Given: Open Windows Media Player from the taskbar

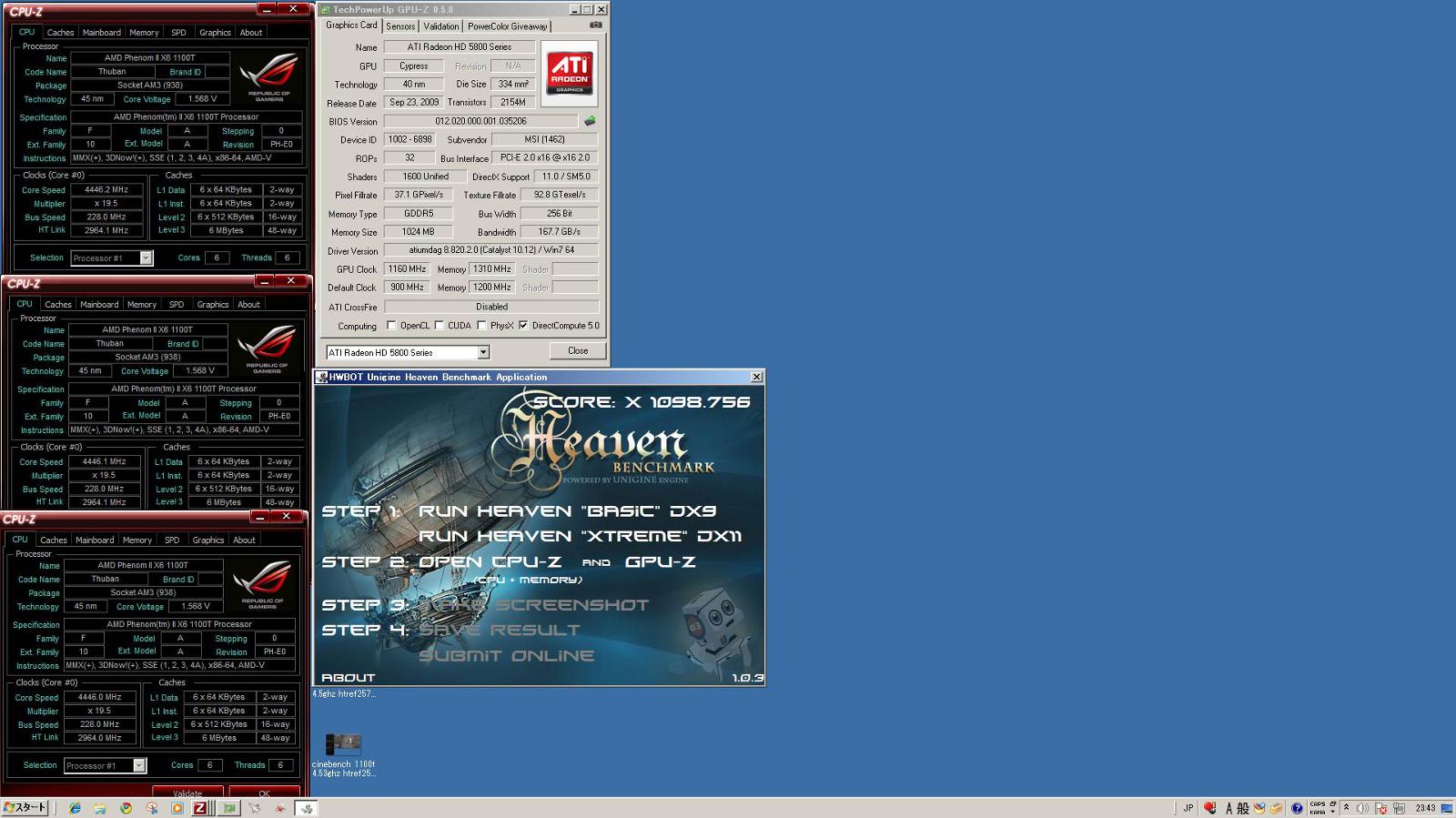Looking at the screenshot, I should click(177, 808).
